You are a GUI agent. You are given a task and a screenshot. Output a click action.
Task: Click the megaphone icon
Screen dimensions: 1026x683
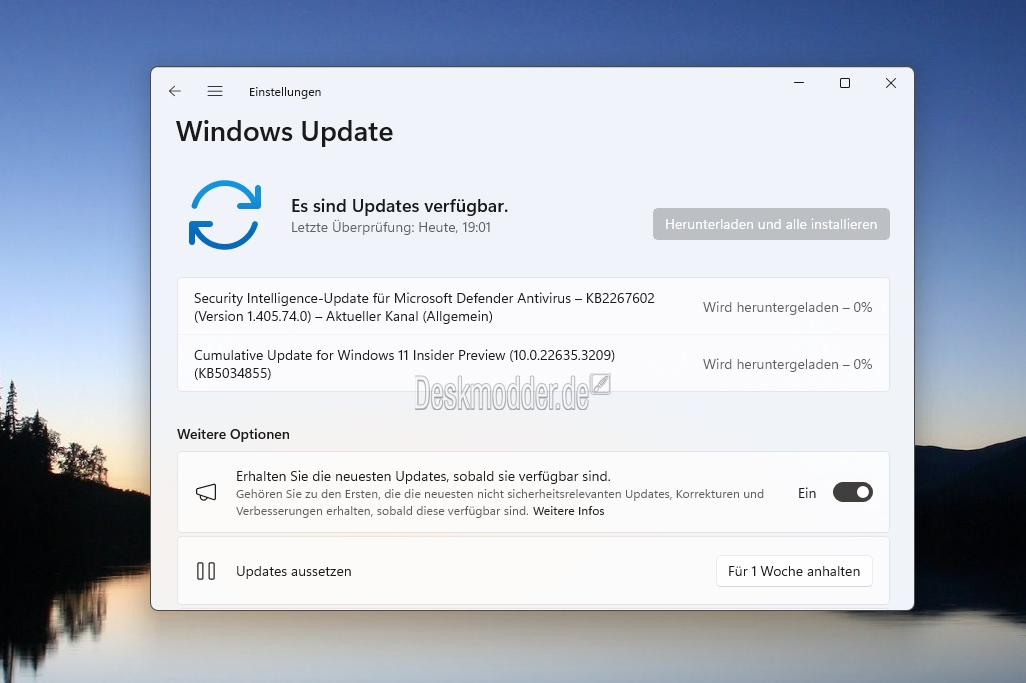point(206,493)
